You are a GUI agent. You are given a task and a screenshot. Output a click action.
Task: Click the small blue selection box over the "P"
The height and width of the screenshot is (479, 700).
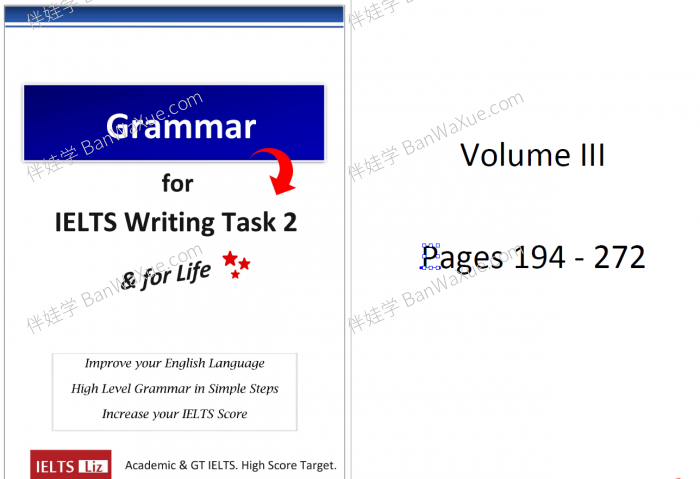431,256
